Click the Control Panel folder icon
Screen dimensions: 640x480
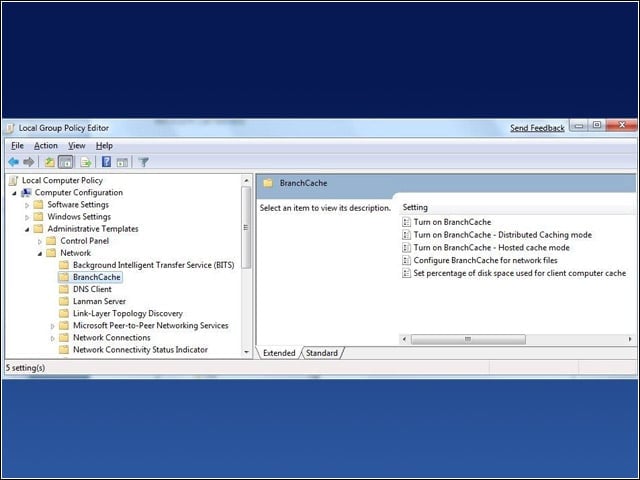point(51,241)
